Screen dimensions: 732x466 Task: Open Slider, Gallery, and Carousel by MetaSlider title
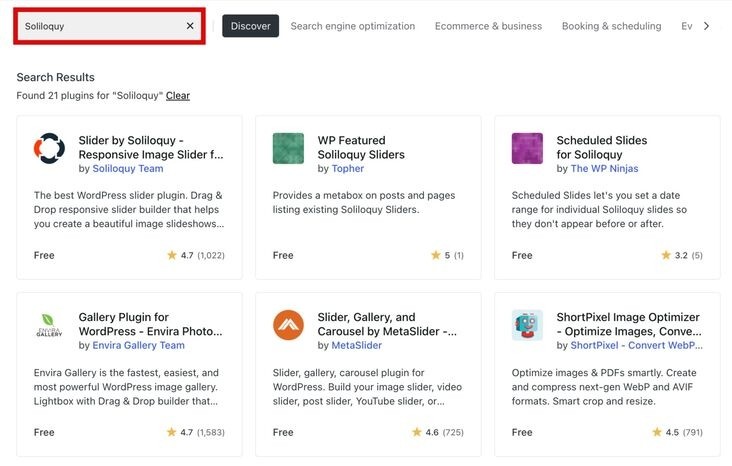[387, 324]
